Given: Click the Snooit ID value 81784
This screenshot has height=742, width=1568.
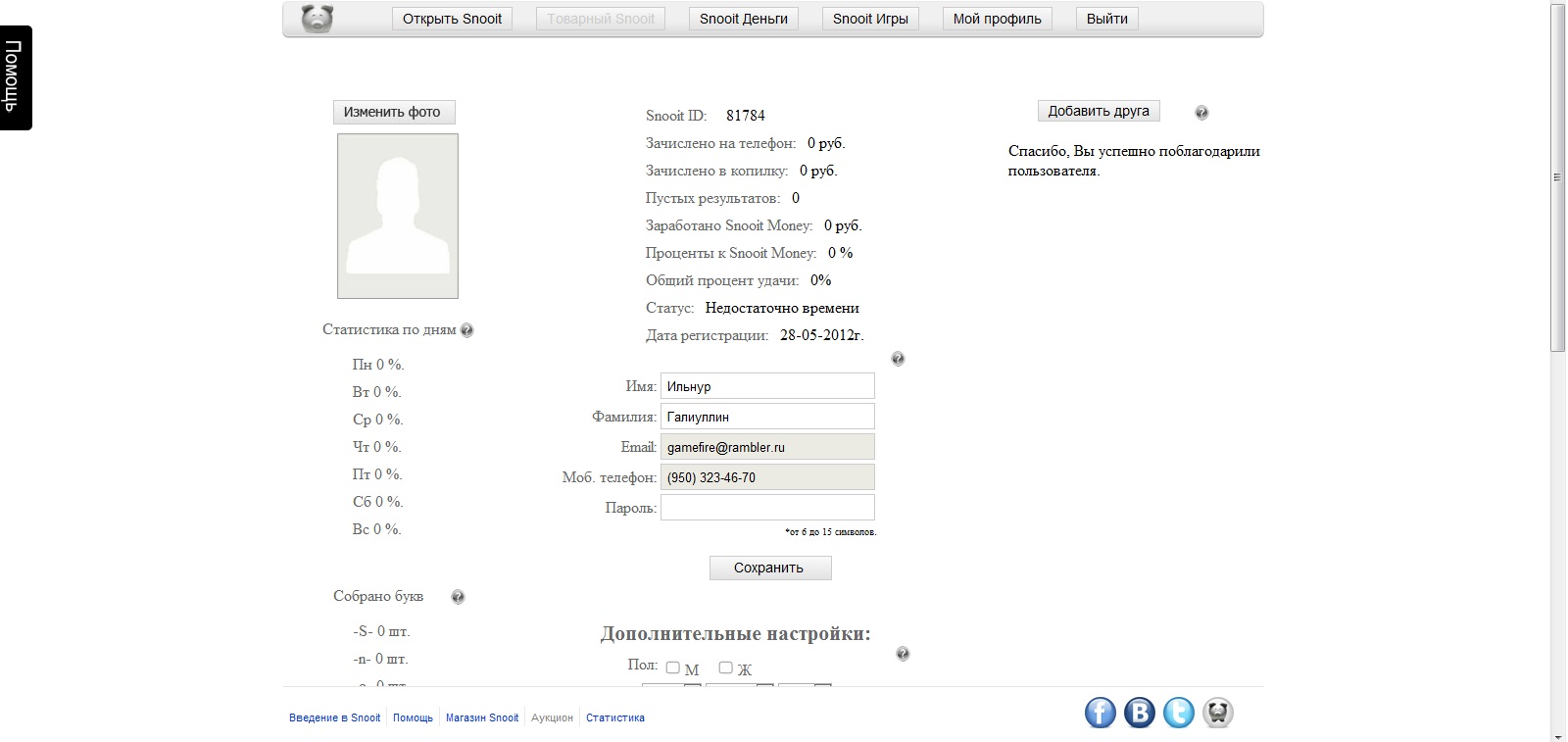Looking at the screenshot, I should (x=746, y=116).
